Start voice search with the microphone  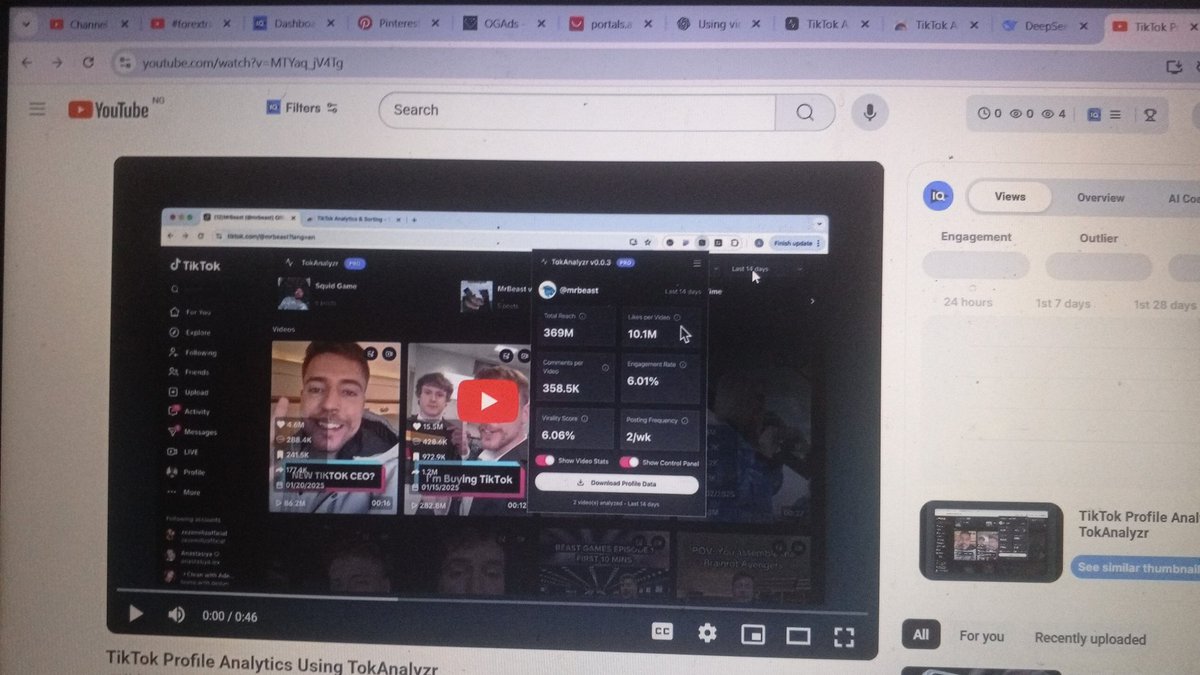coord(870,113)
